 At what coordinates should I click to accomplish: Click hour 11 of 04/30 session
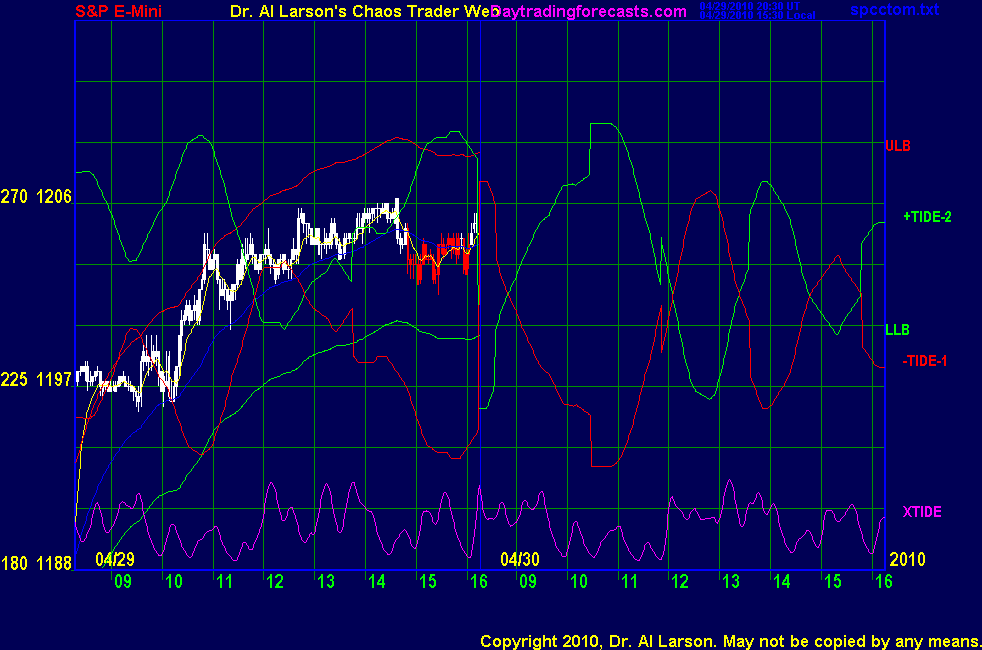pyautogui.click(x=630, y=582)
